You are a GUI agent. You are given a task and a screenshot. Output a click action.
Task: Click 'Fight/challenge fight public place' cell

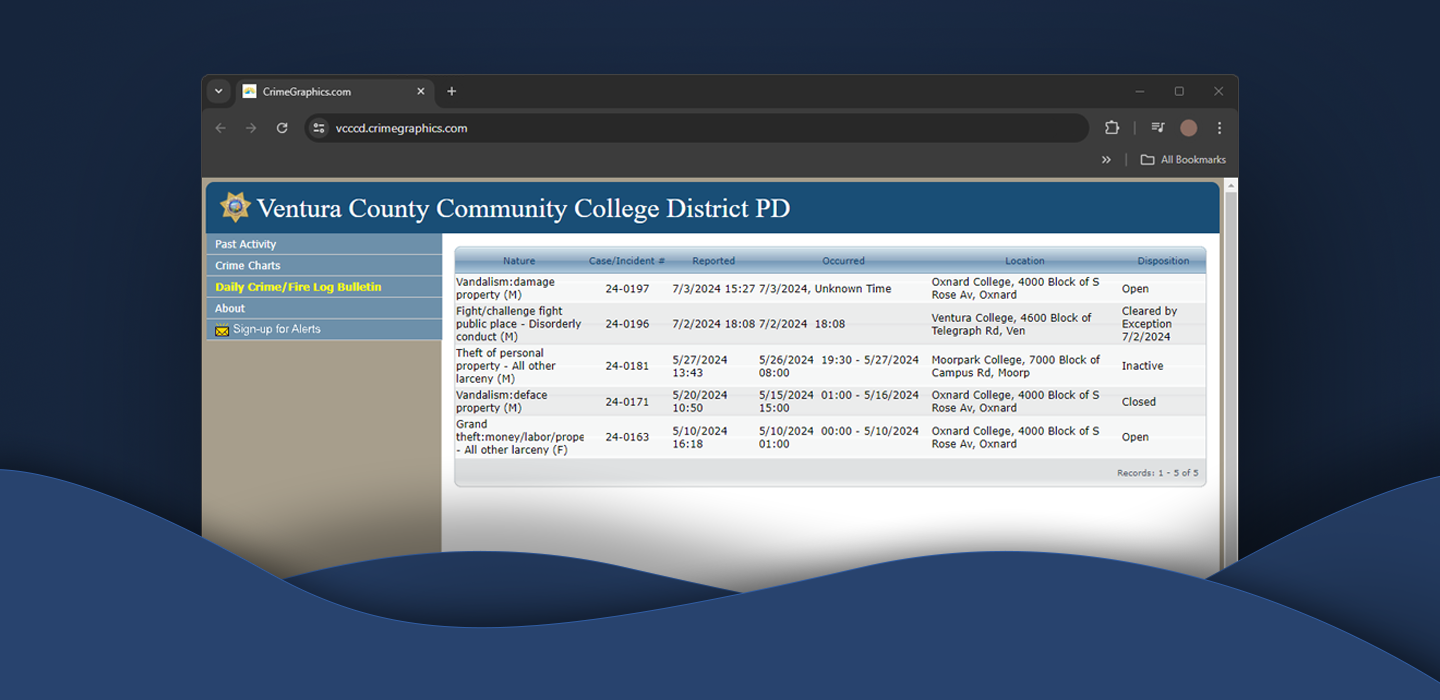[518, 324]
